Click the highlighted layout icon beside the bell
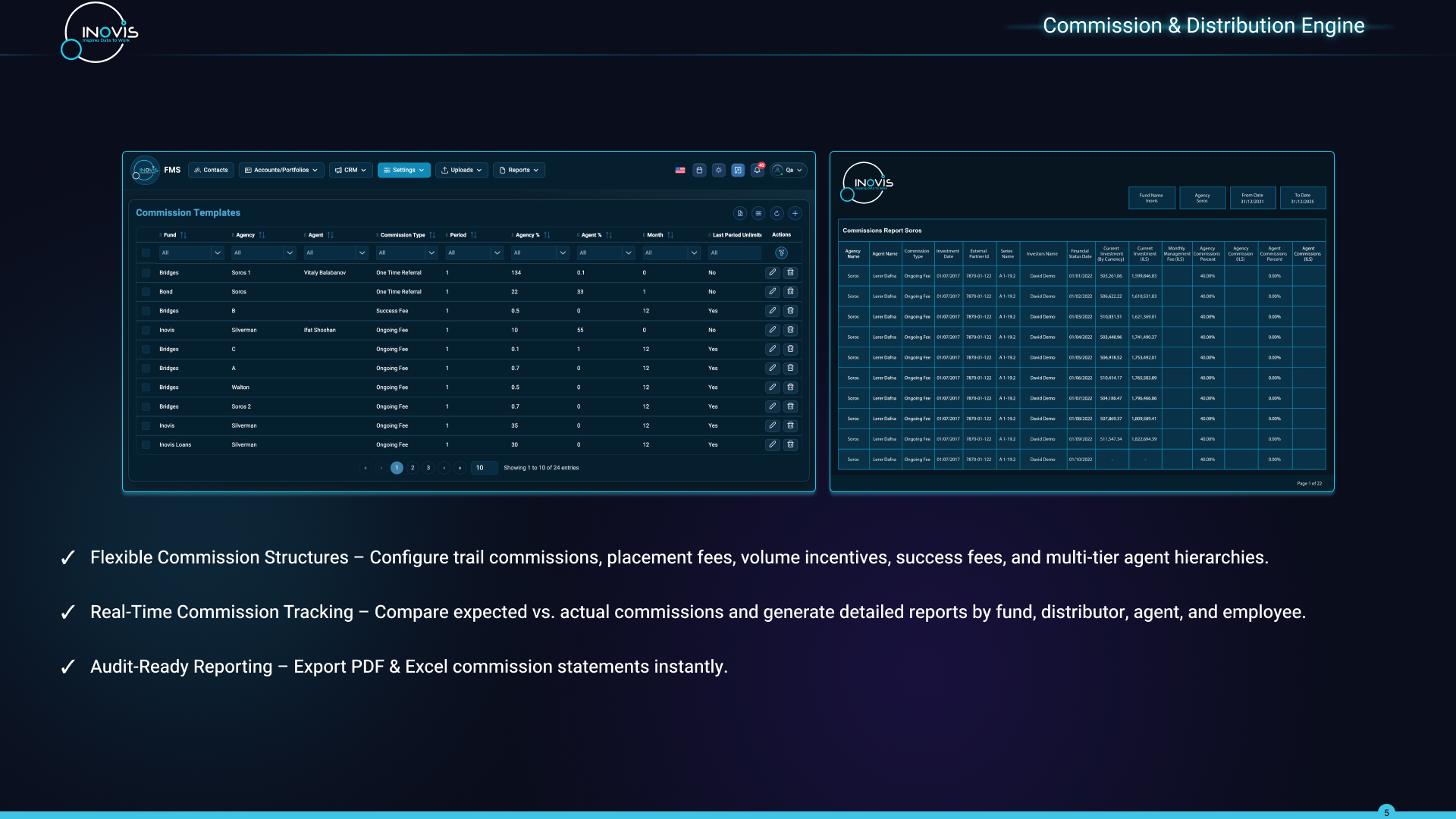The width and height of the screenshot is (1456, 819). (x=738, y=170)
